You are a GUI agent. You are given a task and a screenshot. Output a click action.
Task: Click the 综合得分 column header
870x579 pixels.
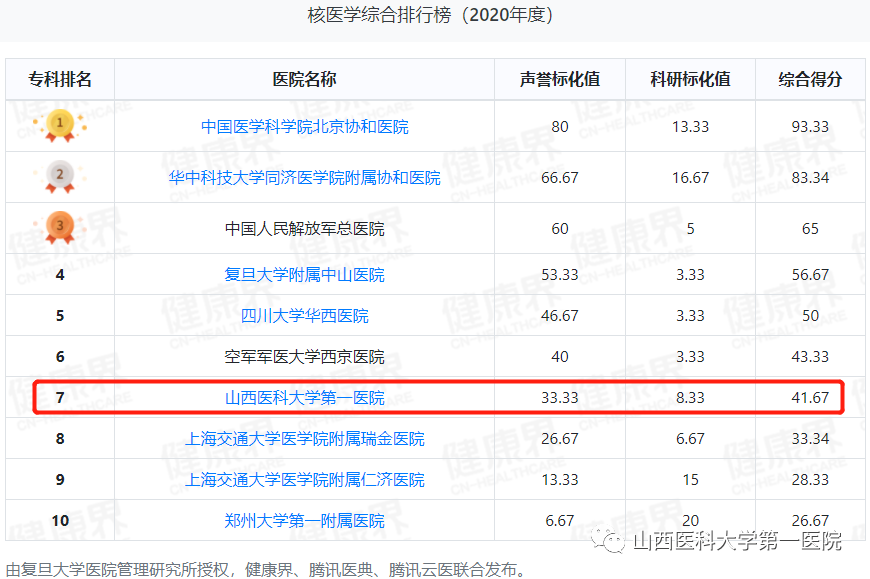click(x=810, y=79)
